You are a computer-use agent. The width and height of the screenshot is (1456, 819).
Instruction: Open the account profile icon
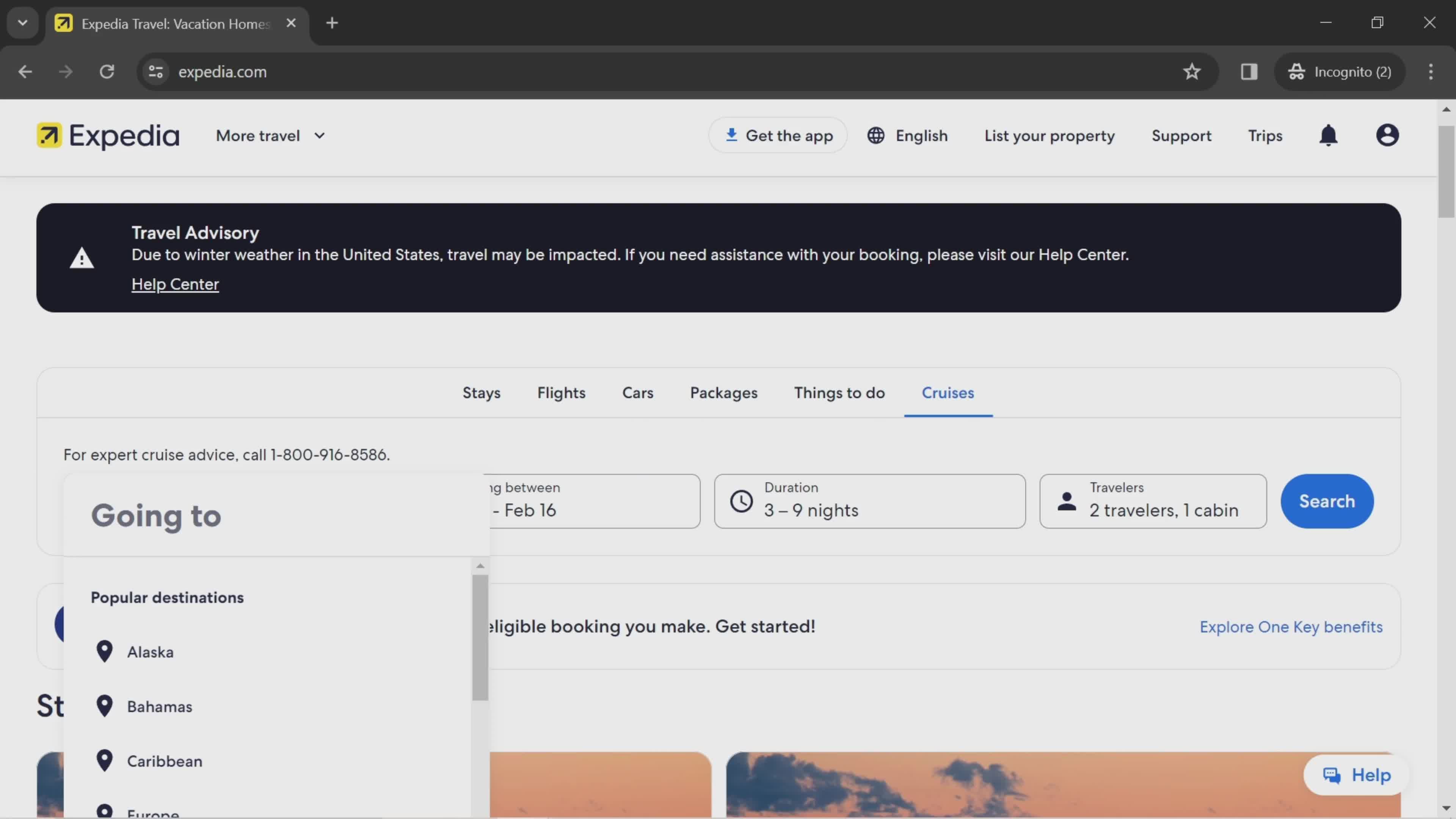pos(1387,136)
